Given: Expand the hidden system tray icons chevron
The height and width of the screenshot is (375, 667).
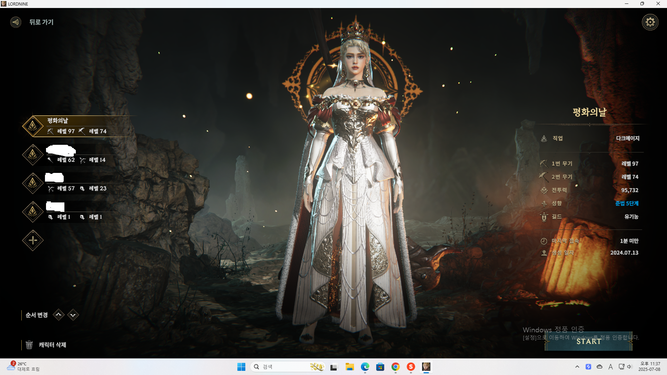Looking at the screenshot, I should tap(577, 366).
